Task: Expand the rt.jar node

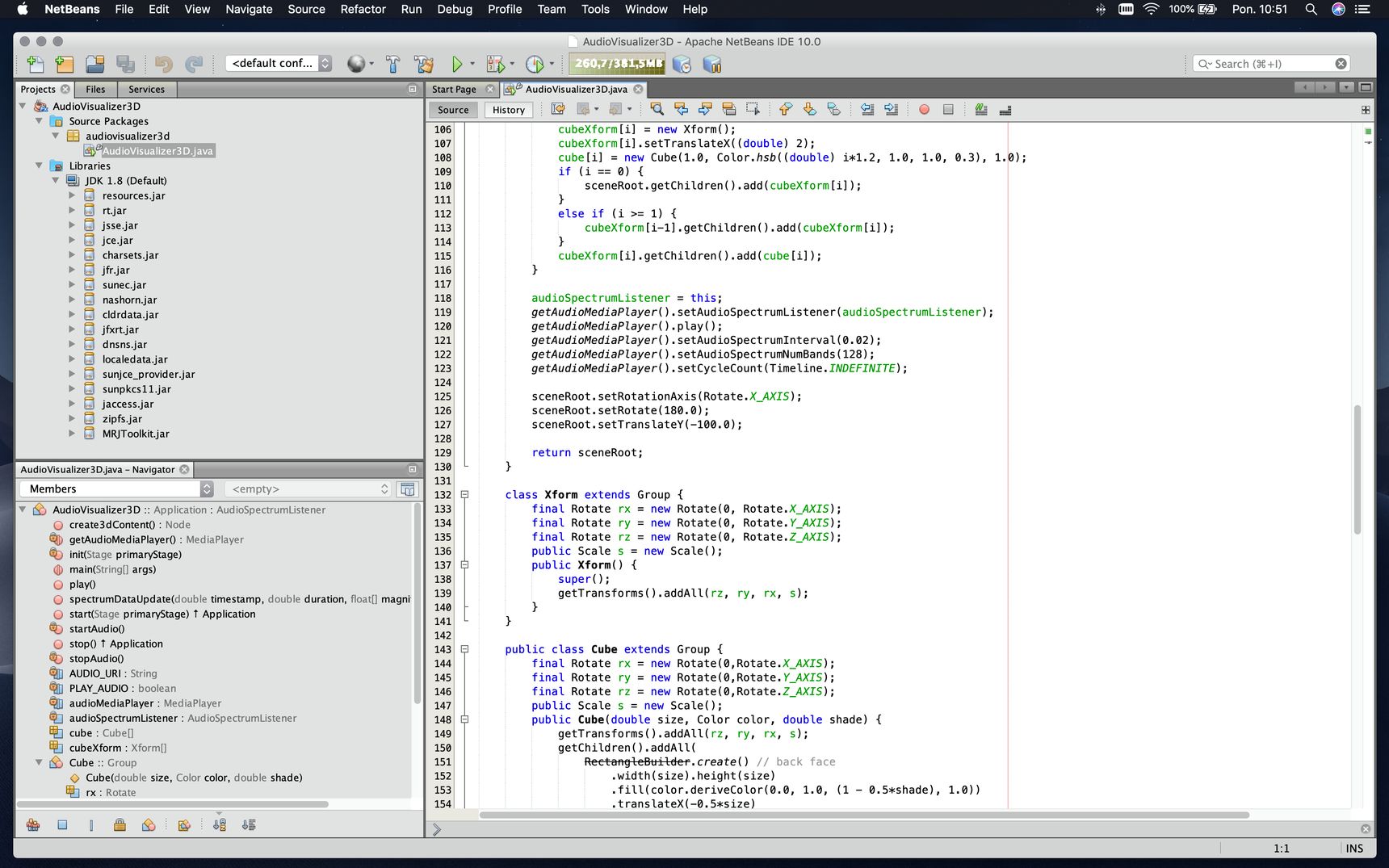Action: [x=72, y=211]
